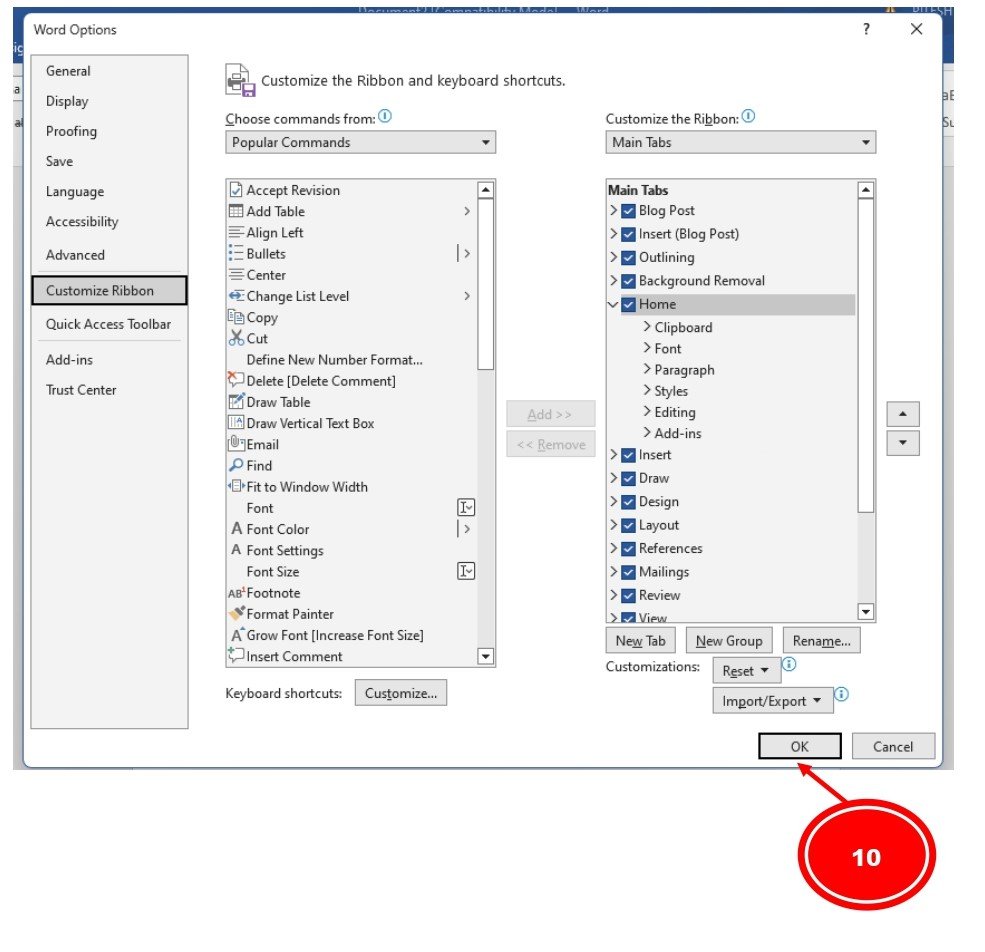This screenshot has height=952, width=985.
Task: Open the Customize the Ribbon dropdown
Action: click(x=741, y=143)
